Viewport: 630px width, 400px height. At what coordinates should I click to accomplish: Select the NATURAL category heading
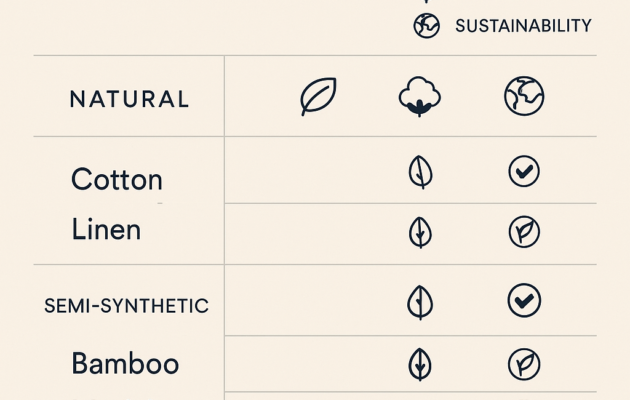129,99
